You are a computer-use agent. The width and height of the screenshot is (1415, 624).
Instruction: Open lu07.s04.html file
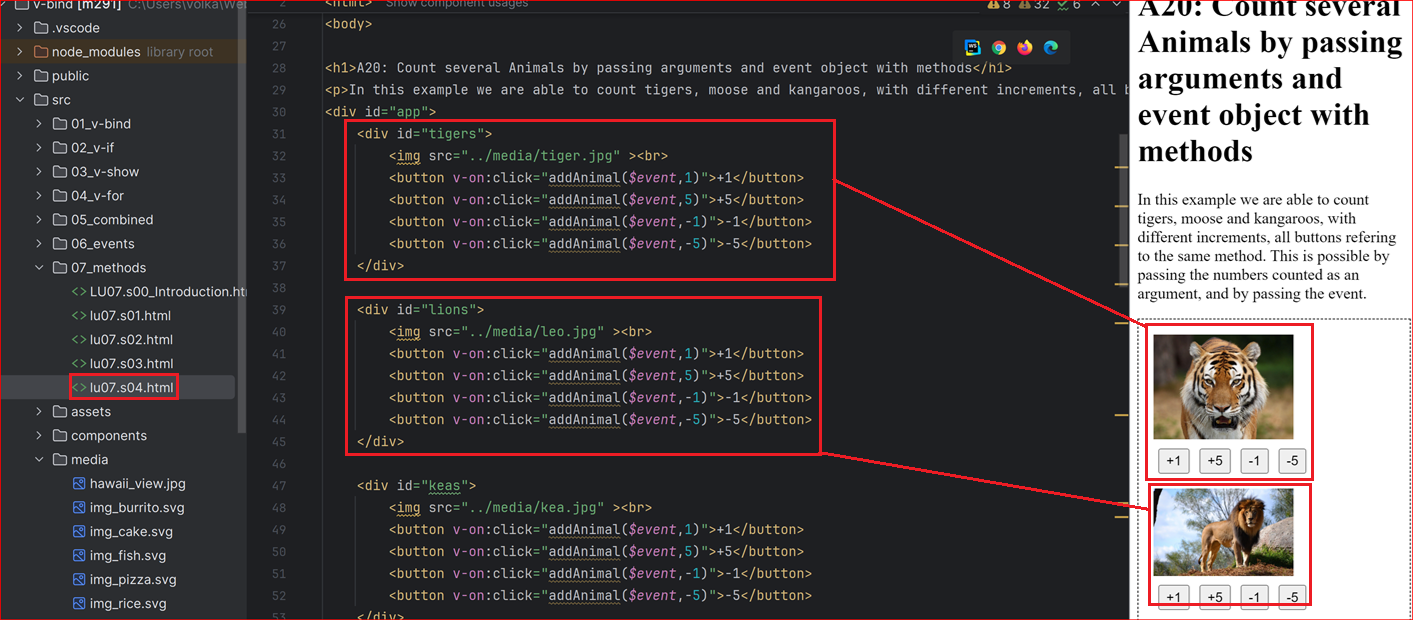coord(122,388)
